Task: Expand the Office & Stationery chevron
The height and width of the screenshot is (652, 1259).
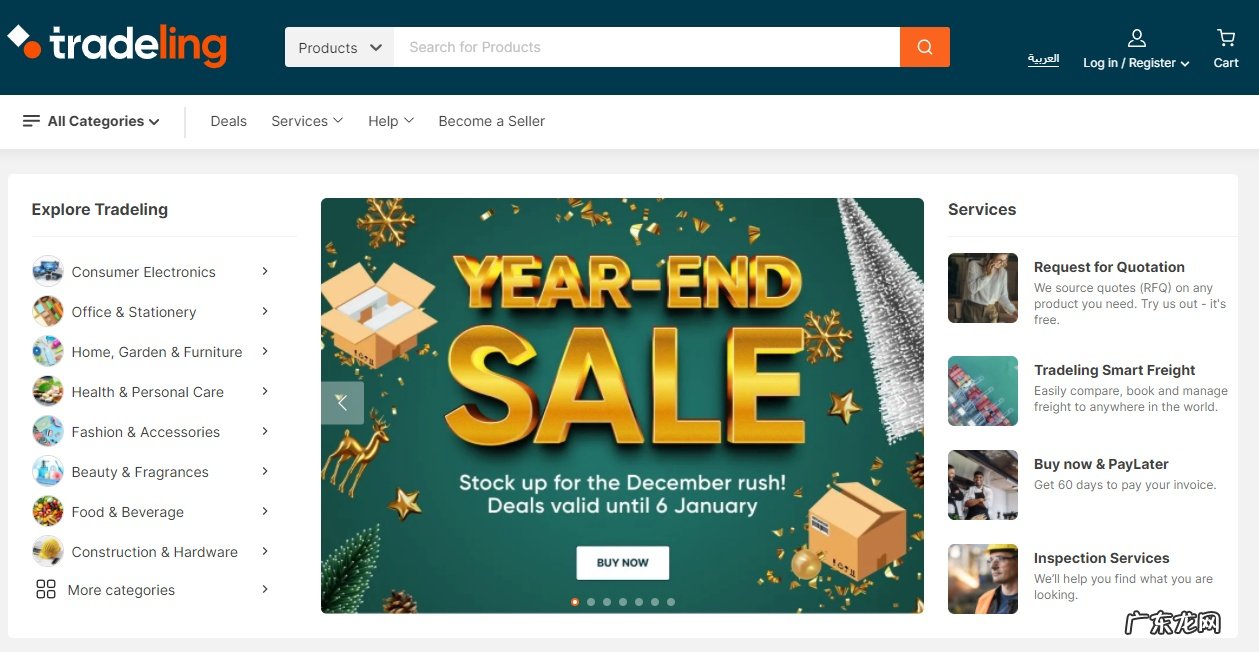Action: coord(265,311)
